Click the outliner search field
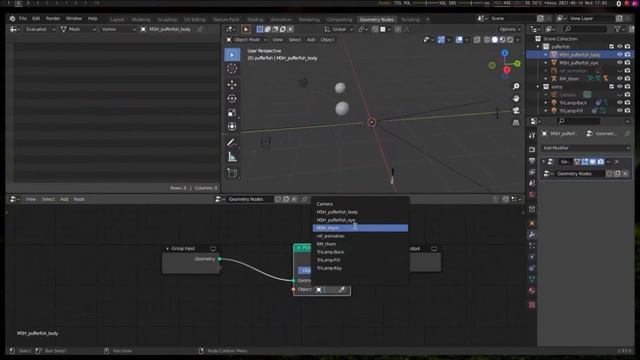Screen dimensions: 640x360 pos(585,29)
